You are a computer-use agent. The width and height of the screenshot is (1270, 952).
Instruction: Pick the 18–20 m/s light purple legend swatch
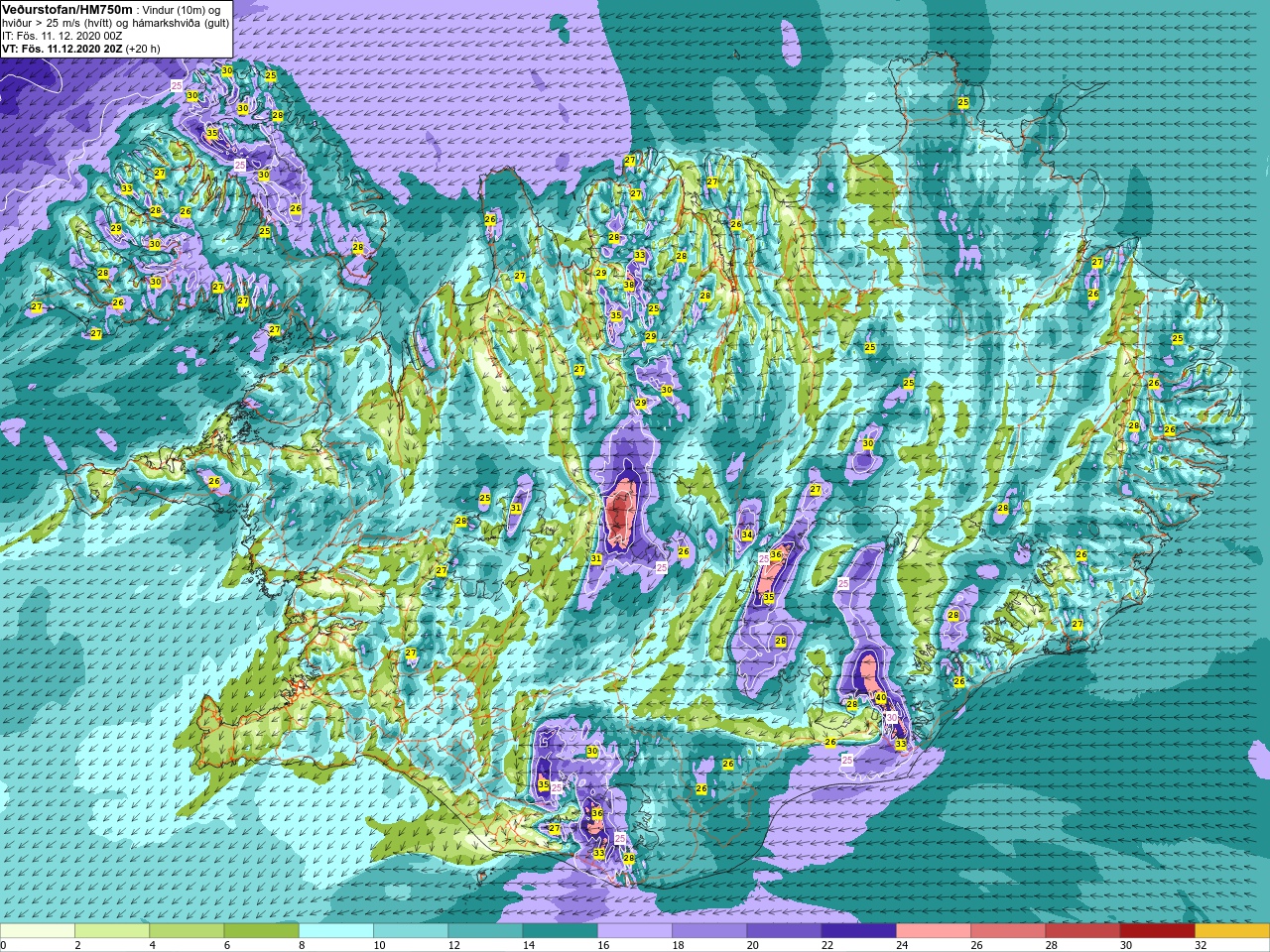click(709, 931)
